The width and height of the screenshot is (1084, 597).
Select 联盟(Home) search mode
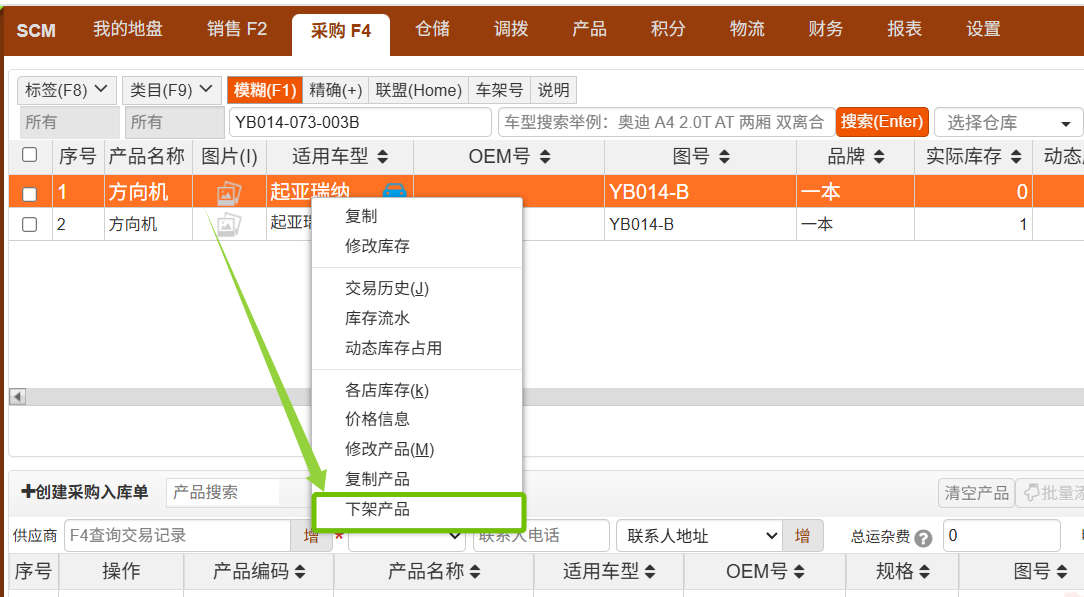pos(419,91)
